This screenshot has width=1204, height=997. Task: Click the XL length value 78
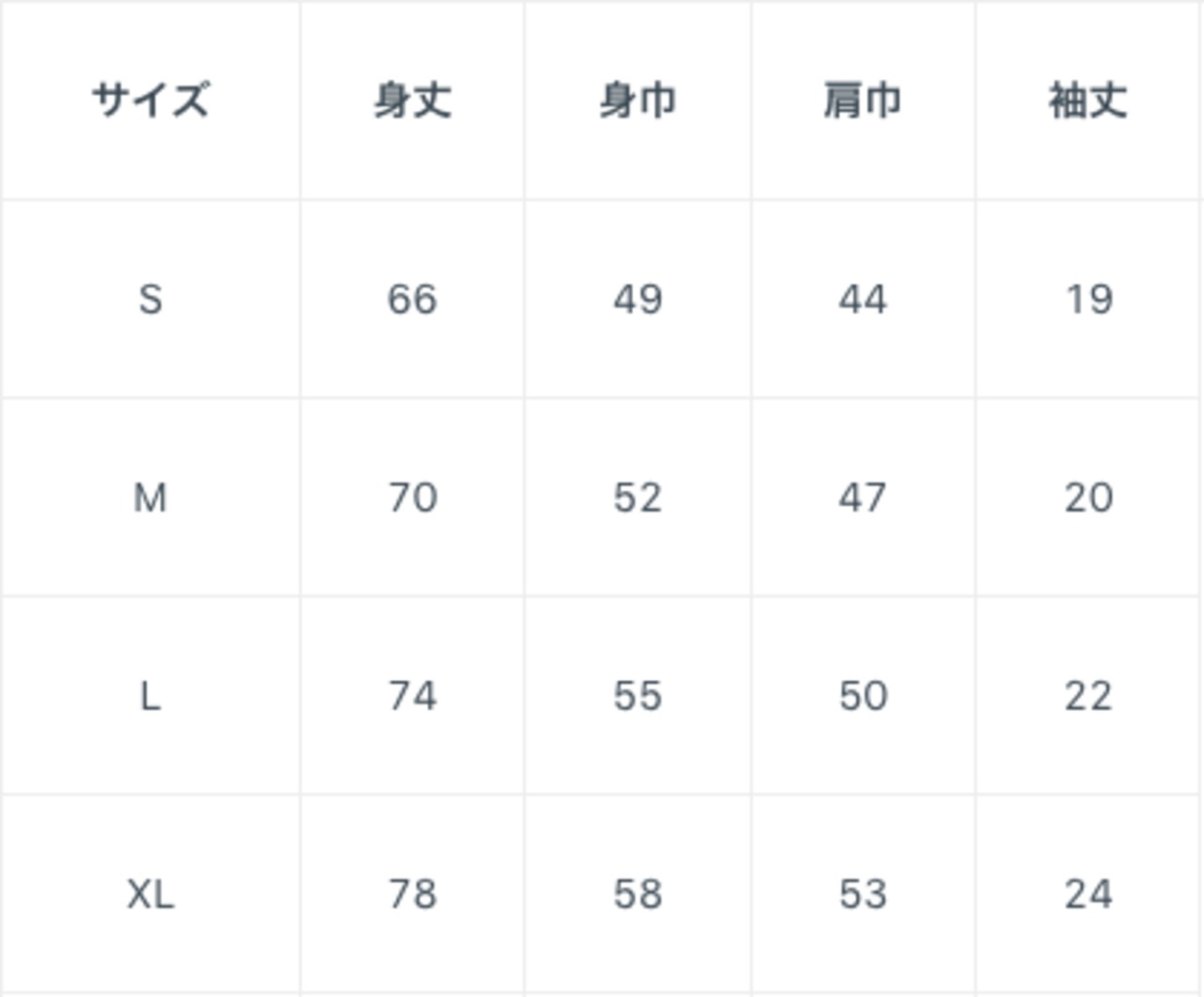(x=413, y=894)
